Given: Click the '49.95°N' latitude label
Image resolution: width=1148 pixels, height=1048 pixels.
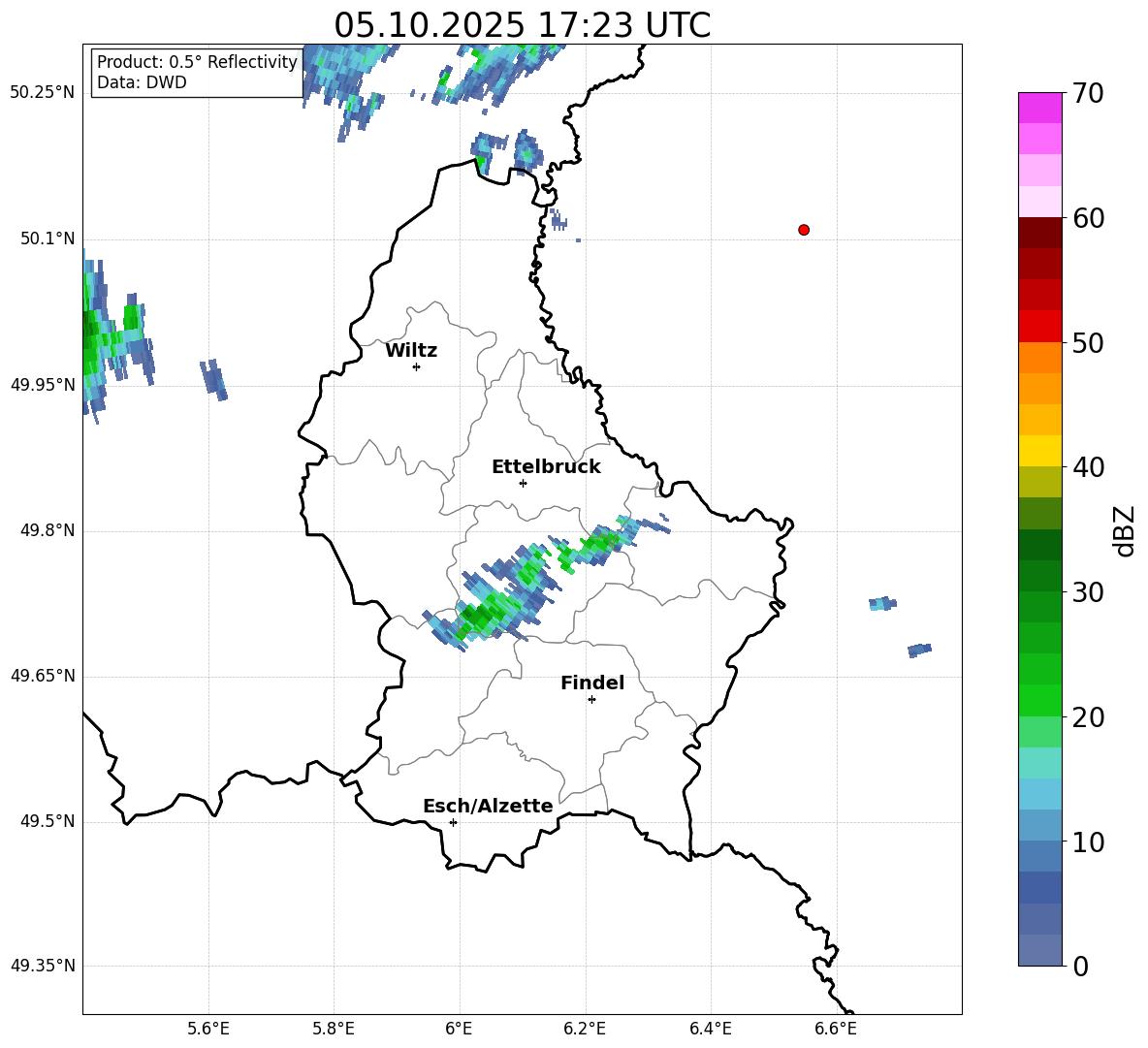Looking at the screenshot, I should (43, 385).
